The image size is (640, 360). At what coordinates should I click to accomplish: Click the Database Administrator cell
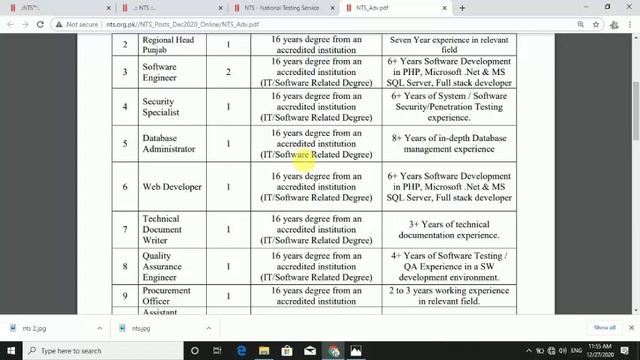tap(172, 143)
